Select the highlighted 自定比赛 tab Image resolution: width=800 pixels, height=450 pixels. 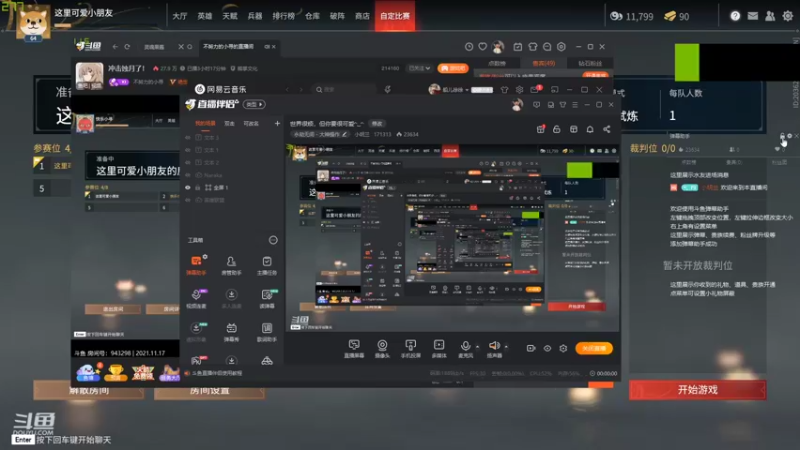(395, 16)
